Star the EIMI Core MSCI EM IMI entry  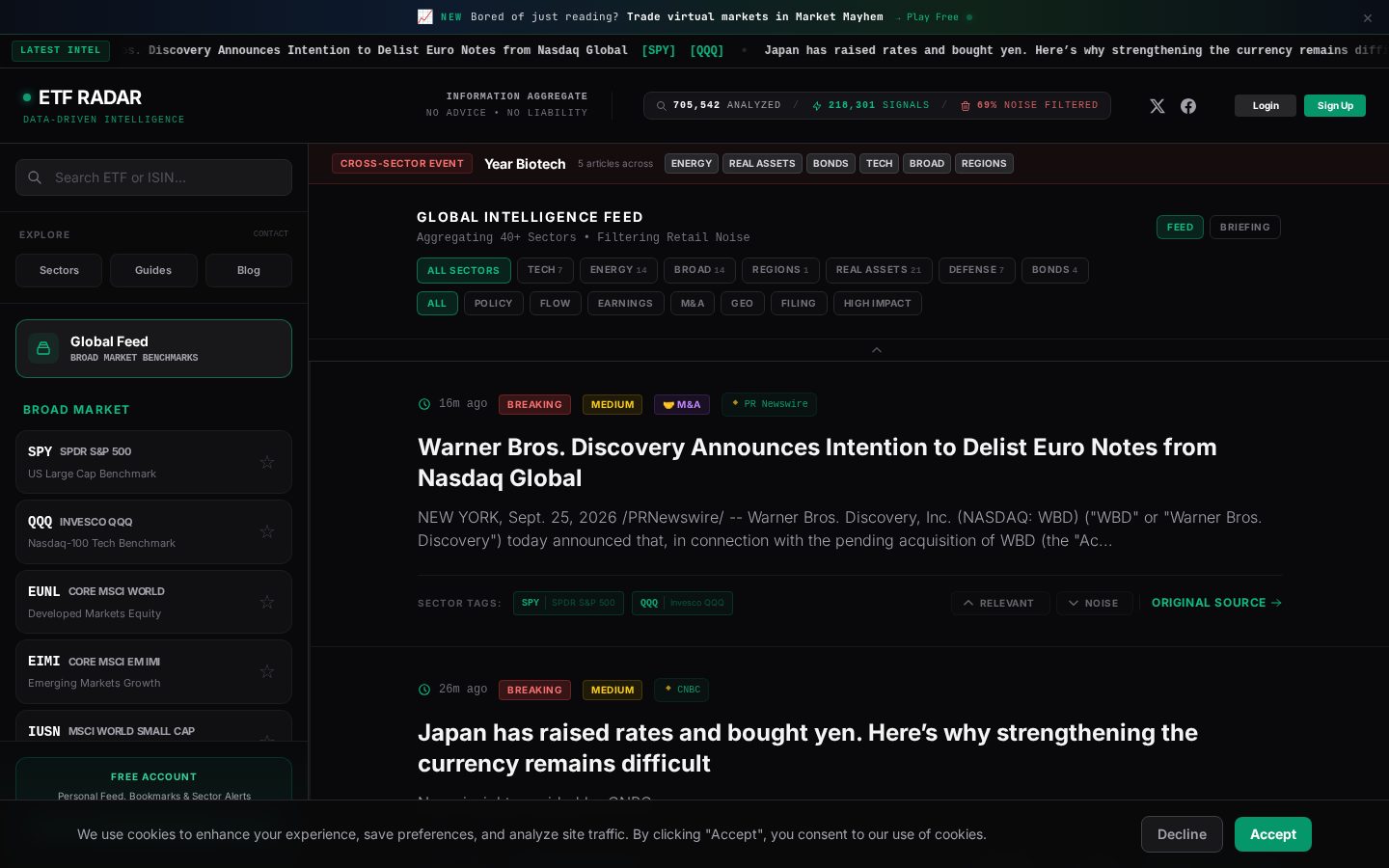pos(267,671)
